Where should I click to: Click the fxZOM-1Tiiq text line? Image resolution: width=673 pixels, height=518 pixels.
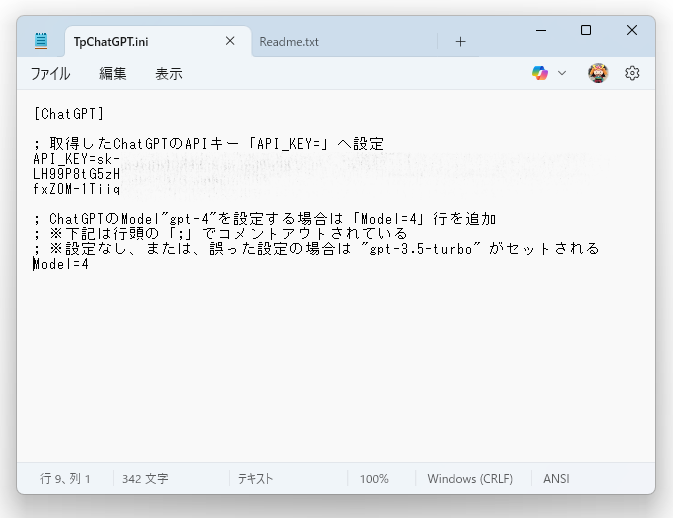[x=76, y=189]
